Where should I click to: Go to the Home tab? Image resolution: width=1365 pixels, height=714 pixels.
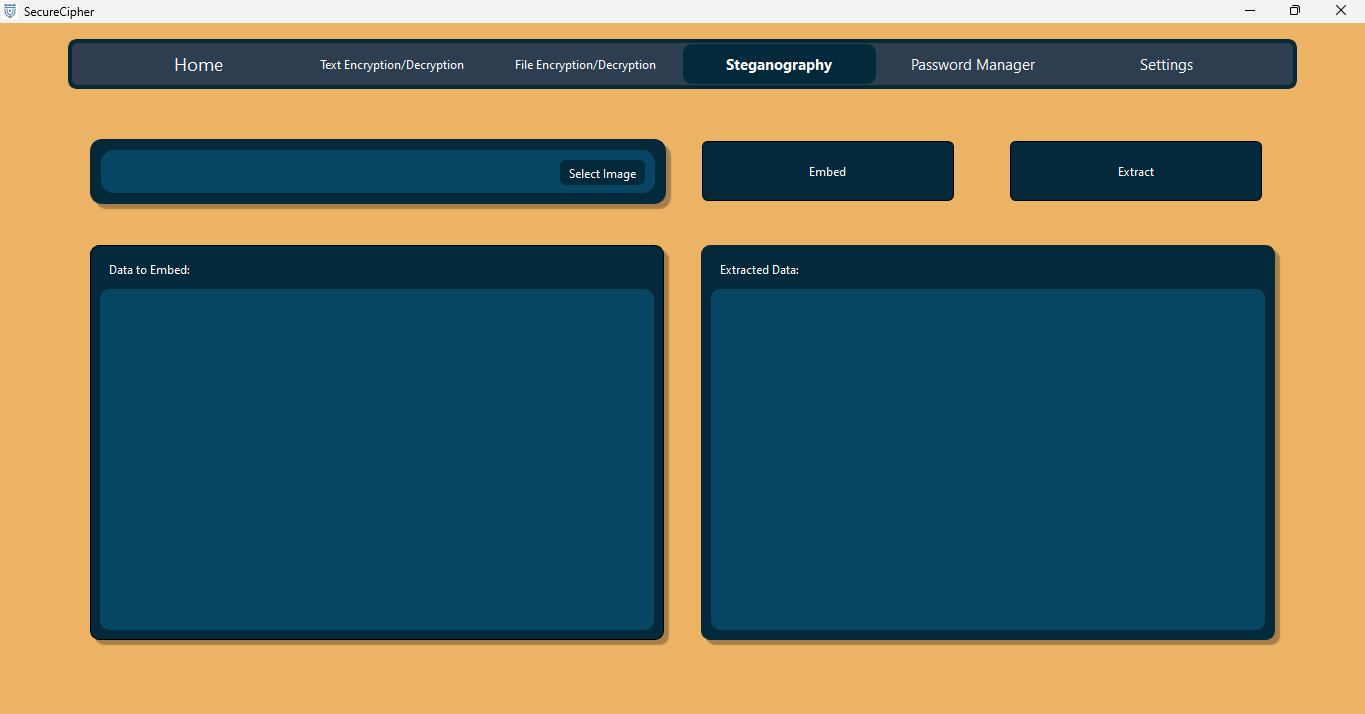click(198, 65)
